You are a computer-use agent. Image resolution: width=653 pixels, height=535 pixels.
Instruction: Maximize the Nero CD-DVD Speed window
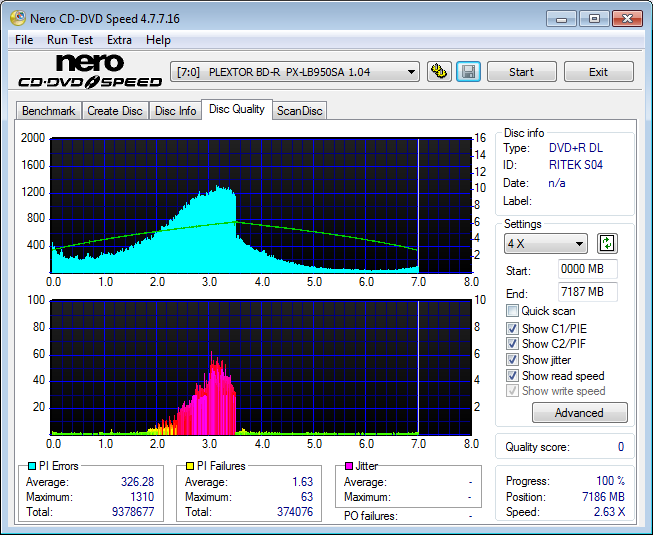[x=594, y=19]
